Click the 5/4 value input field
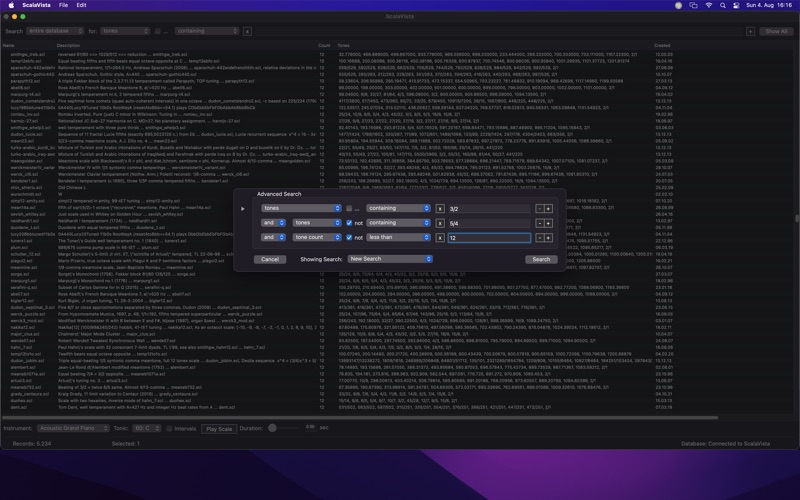 tap(489, 223)
